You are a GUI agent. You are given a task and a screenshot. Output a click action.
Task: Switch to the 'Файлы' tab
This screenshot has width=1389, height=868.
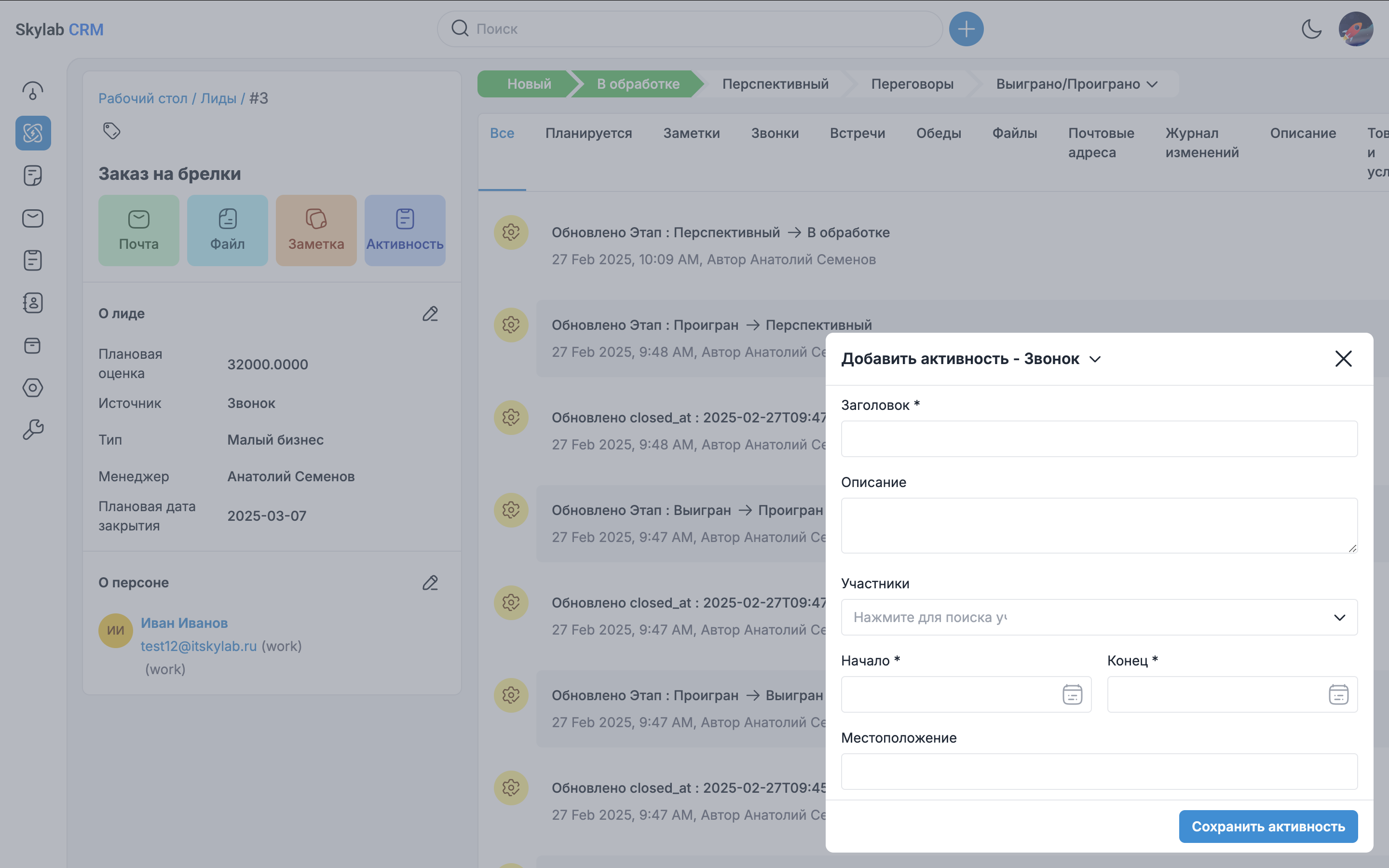tap(1015, 133)
